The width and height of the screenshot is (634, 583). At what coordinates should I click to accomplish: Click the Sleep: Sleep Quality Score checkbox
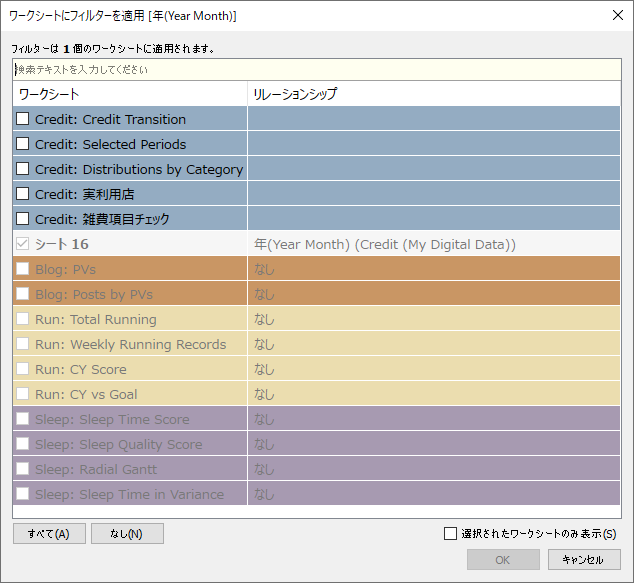click(x=23, y=444)
